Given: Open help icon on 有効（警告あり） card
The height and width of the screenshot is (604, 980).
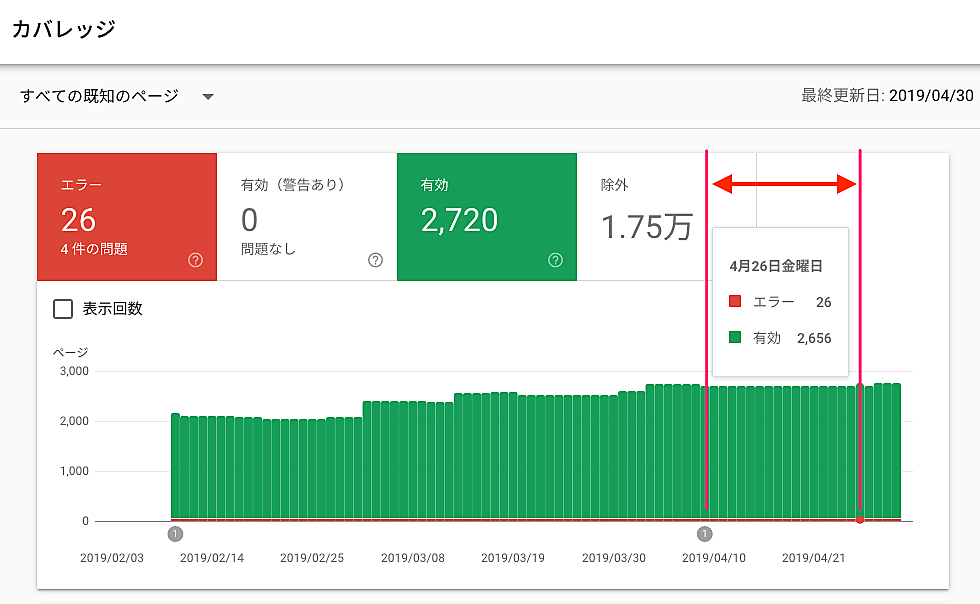Looking at the screenshot, I should (375, 260).
